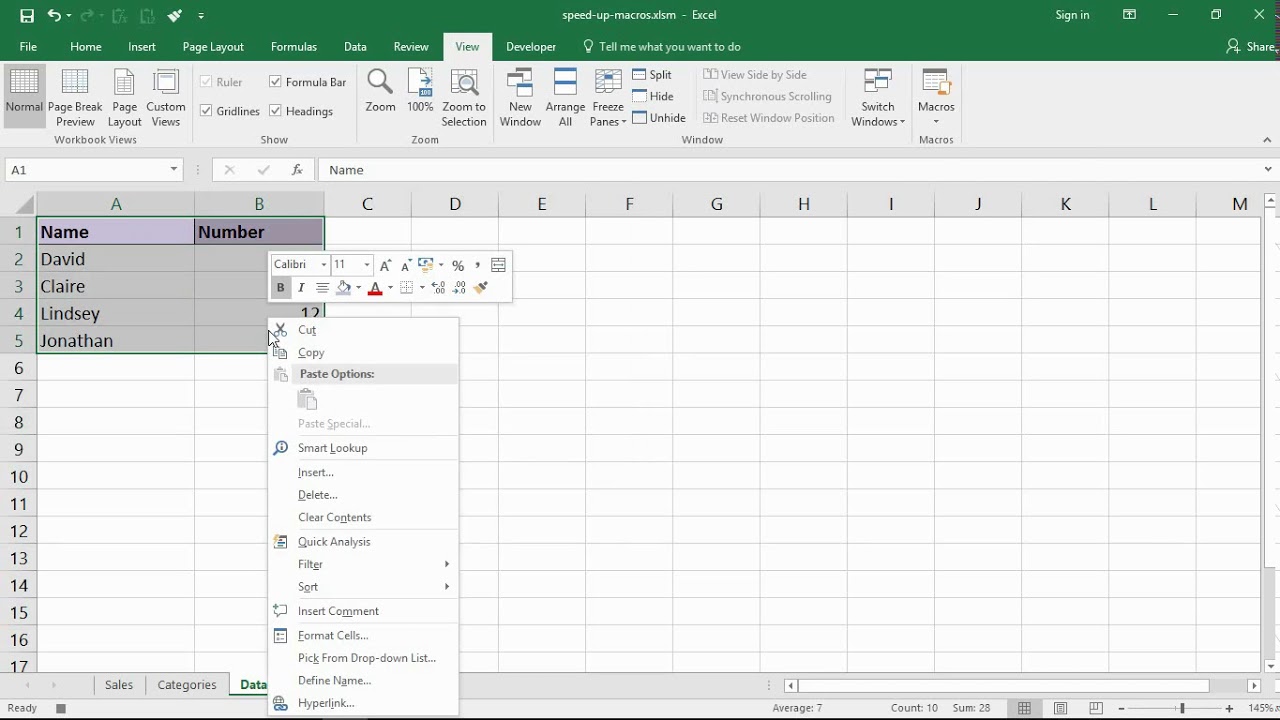Open the Sales sheet tab
Viewport: 1280px width, 720px height.
(118, 685)
